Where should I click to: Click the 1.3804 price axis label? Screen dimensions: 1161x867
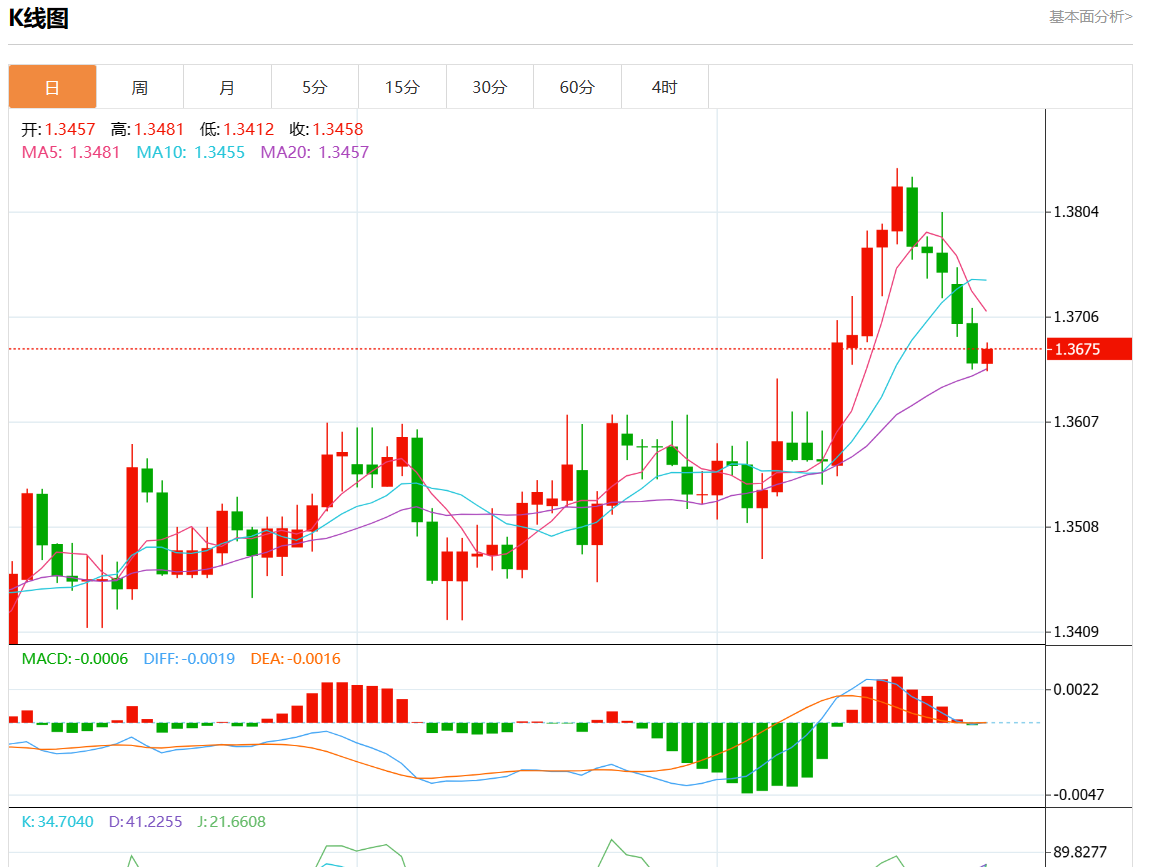click(1076, 212)
